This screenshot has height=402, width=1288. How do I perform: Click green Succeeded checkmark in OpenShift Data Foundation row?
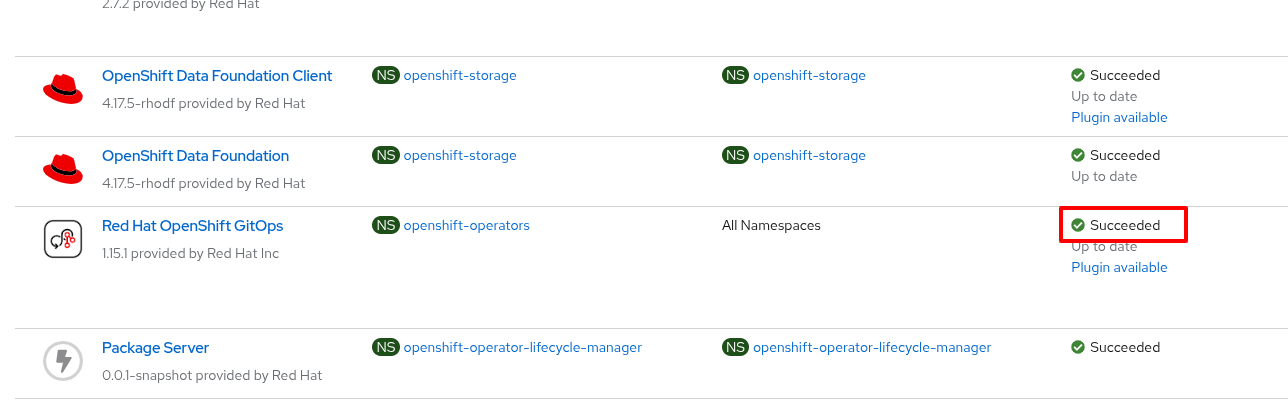click(x=1078, y=155)
